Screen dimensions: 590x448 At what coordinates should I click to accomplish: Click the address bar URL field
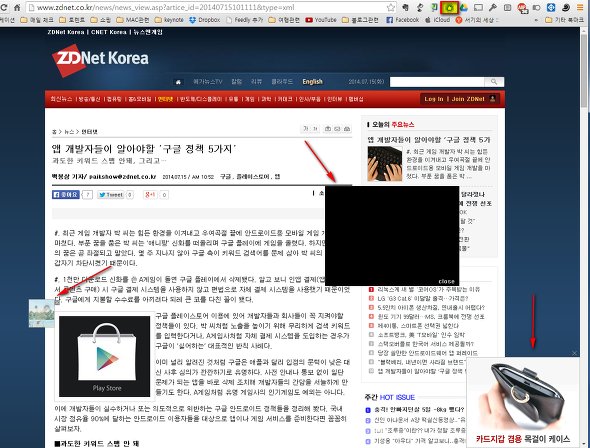[207, 7]
